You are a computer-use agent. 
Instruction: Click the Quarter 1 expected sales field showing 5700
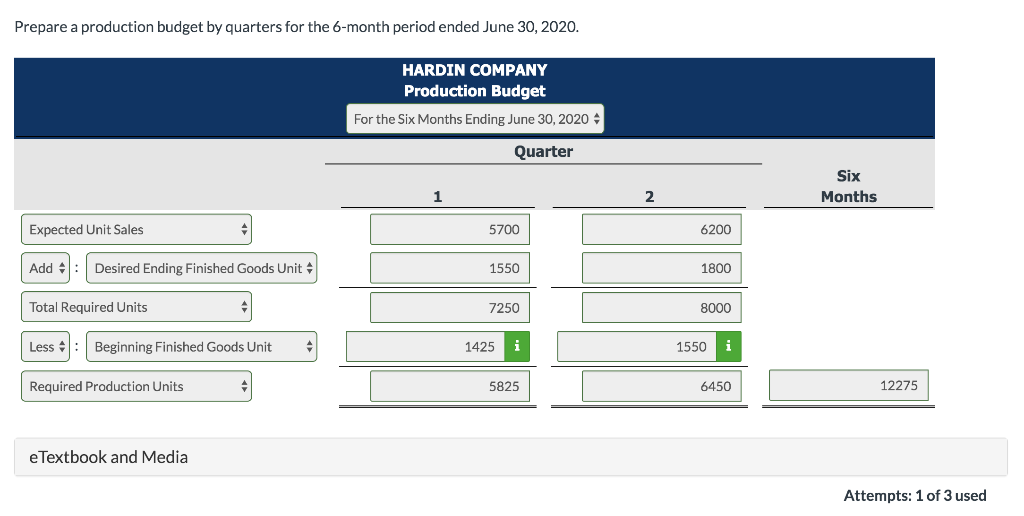click(x=449, y=230)
